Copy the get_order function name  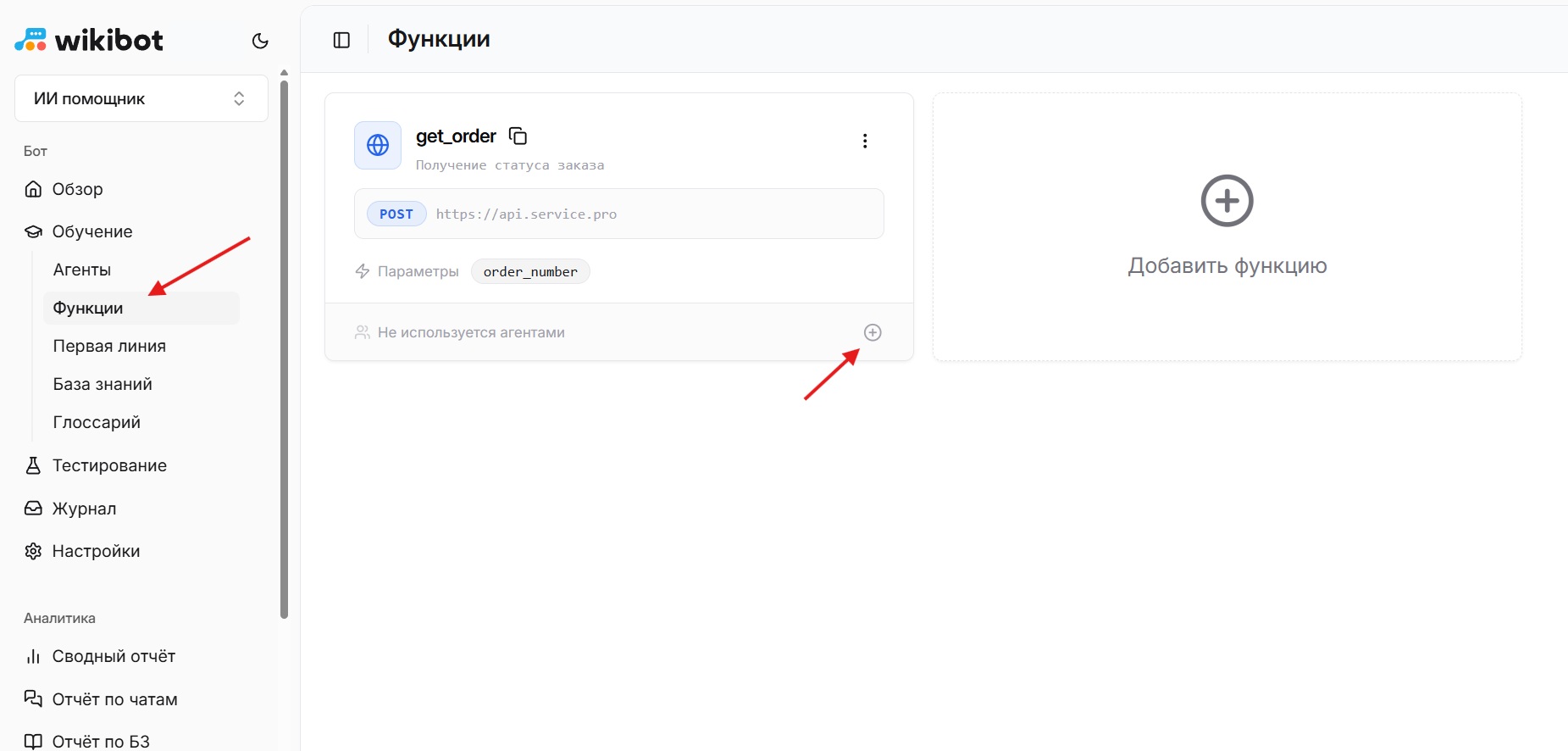tap(518, 136)
